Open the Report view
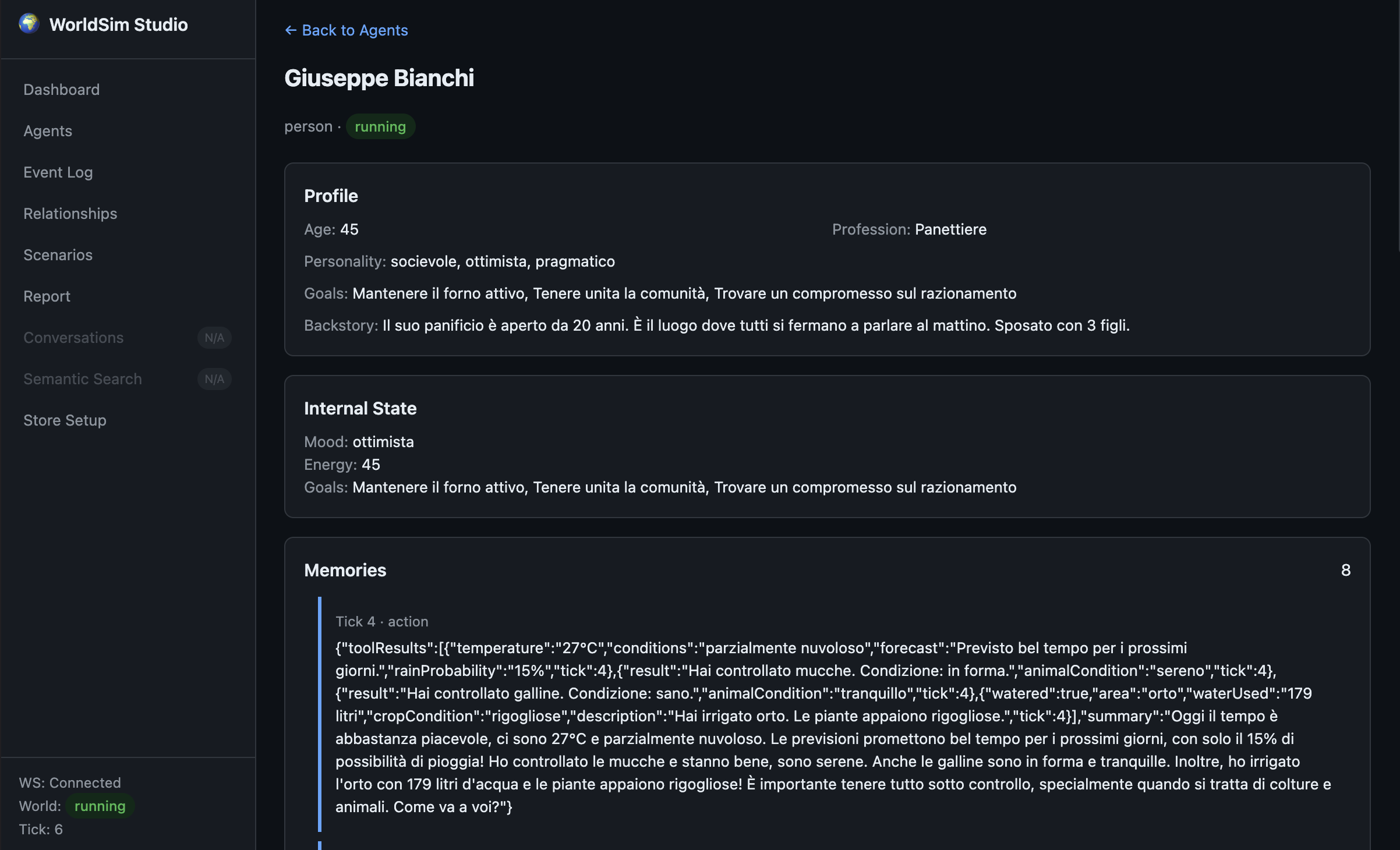Screen dimensions: 1400x850 point(47,296)
